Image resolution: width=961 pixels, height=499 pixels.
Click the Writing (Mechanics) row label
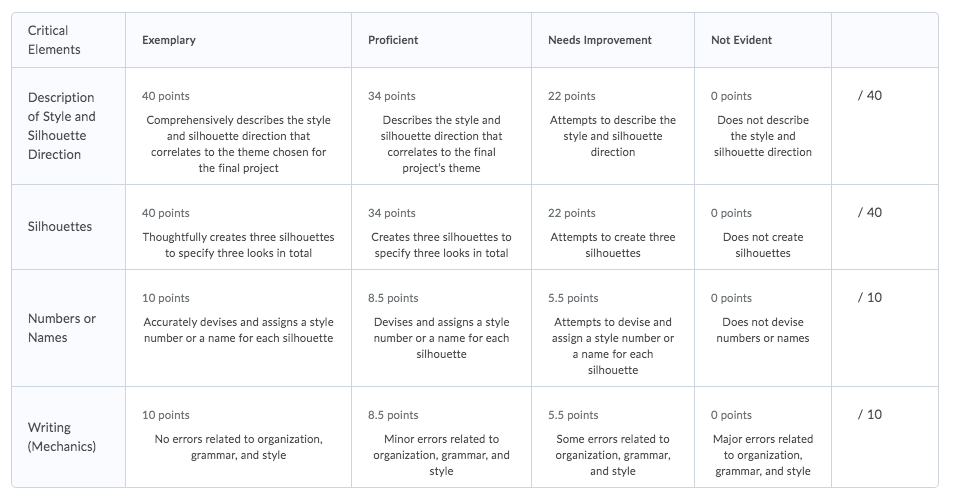62,436
